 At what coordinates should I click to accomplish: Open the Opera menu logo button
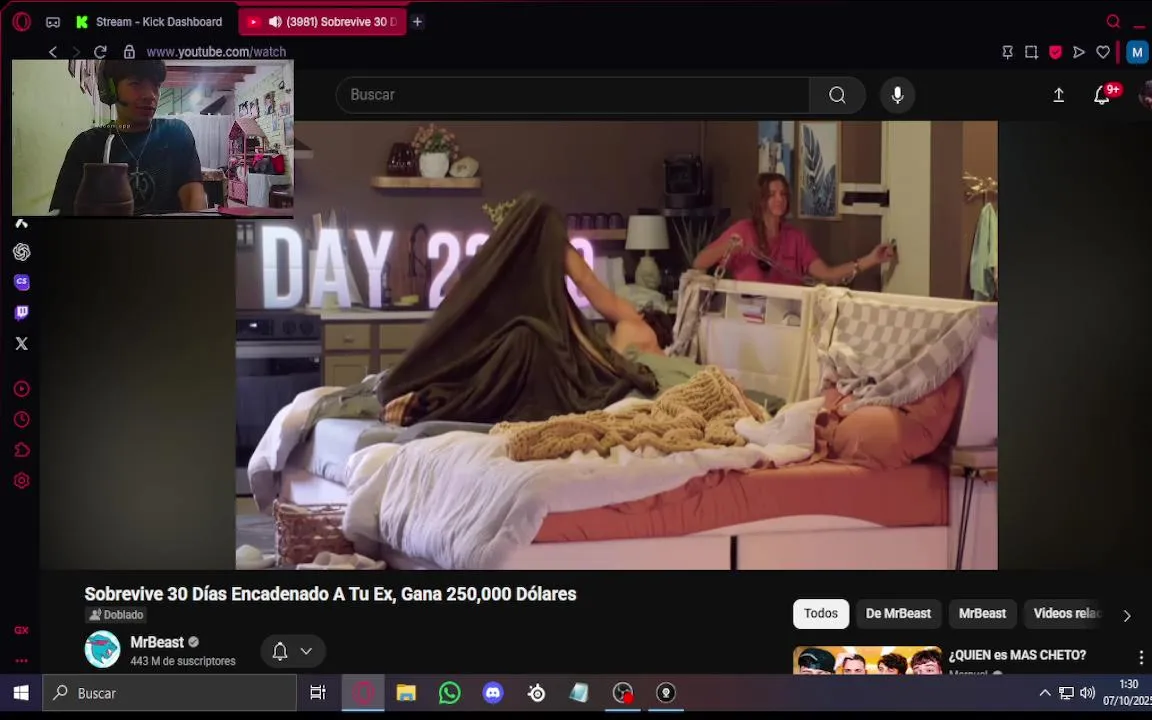coord(21,22)
